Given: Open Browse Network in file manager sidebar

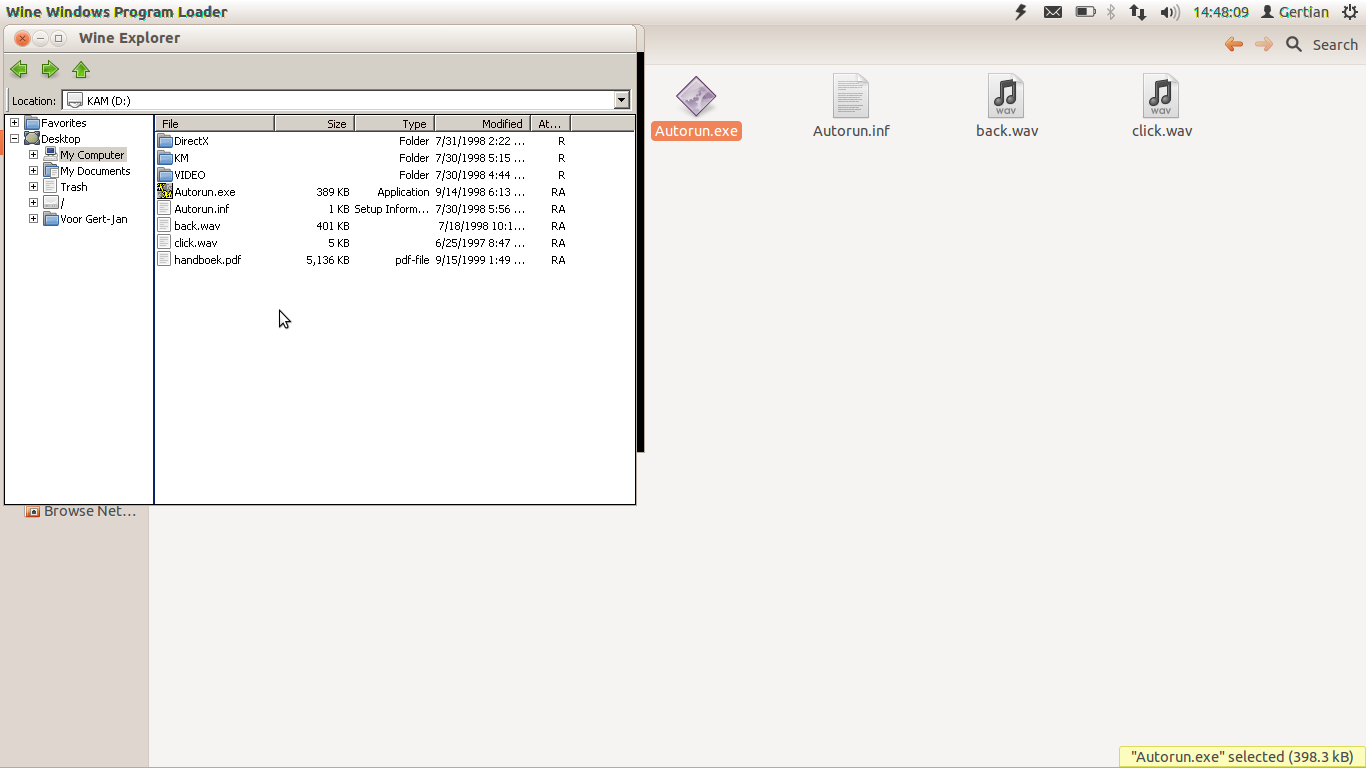Looking at the screenshot, I should point(81,511).
